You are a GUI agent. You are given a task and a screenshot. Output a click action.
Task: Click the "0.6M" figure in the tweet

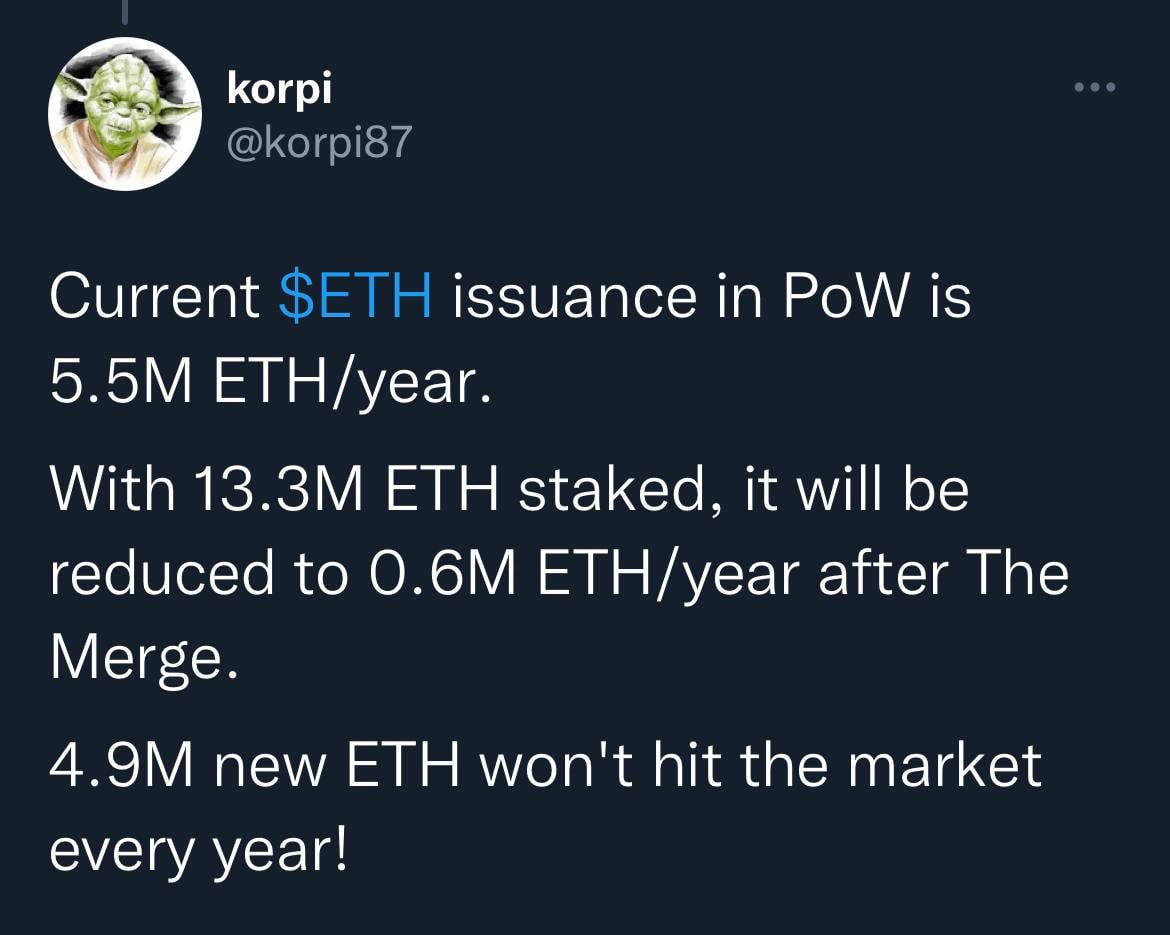pyautogui.click(x=442, y=573)
